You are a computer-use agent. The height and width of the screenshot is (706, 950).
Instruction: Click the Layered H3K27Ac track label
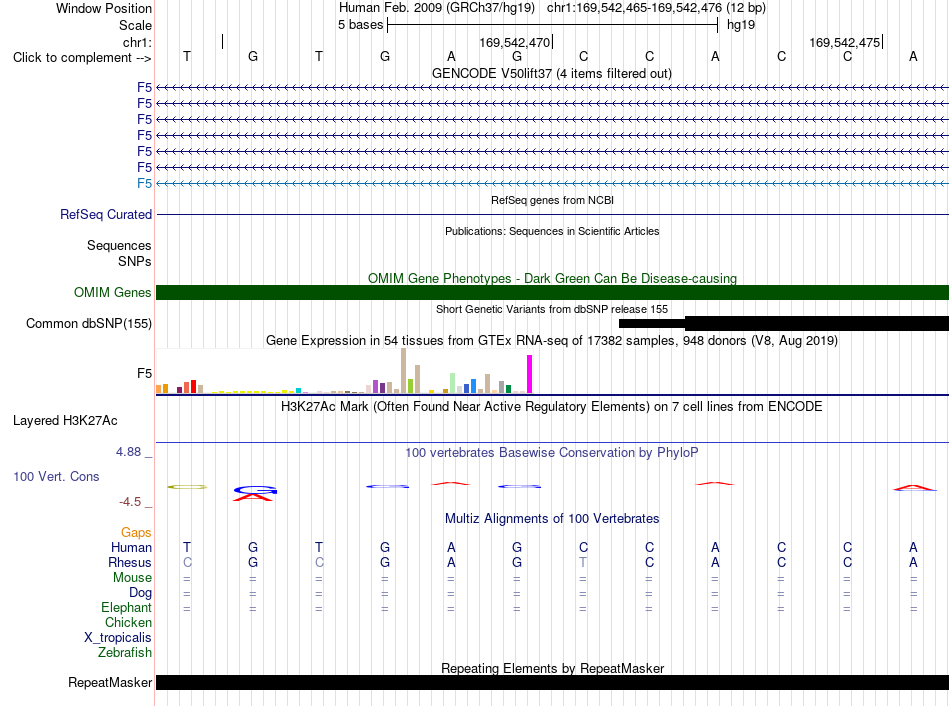point(65,421)
